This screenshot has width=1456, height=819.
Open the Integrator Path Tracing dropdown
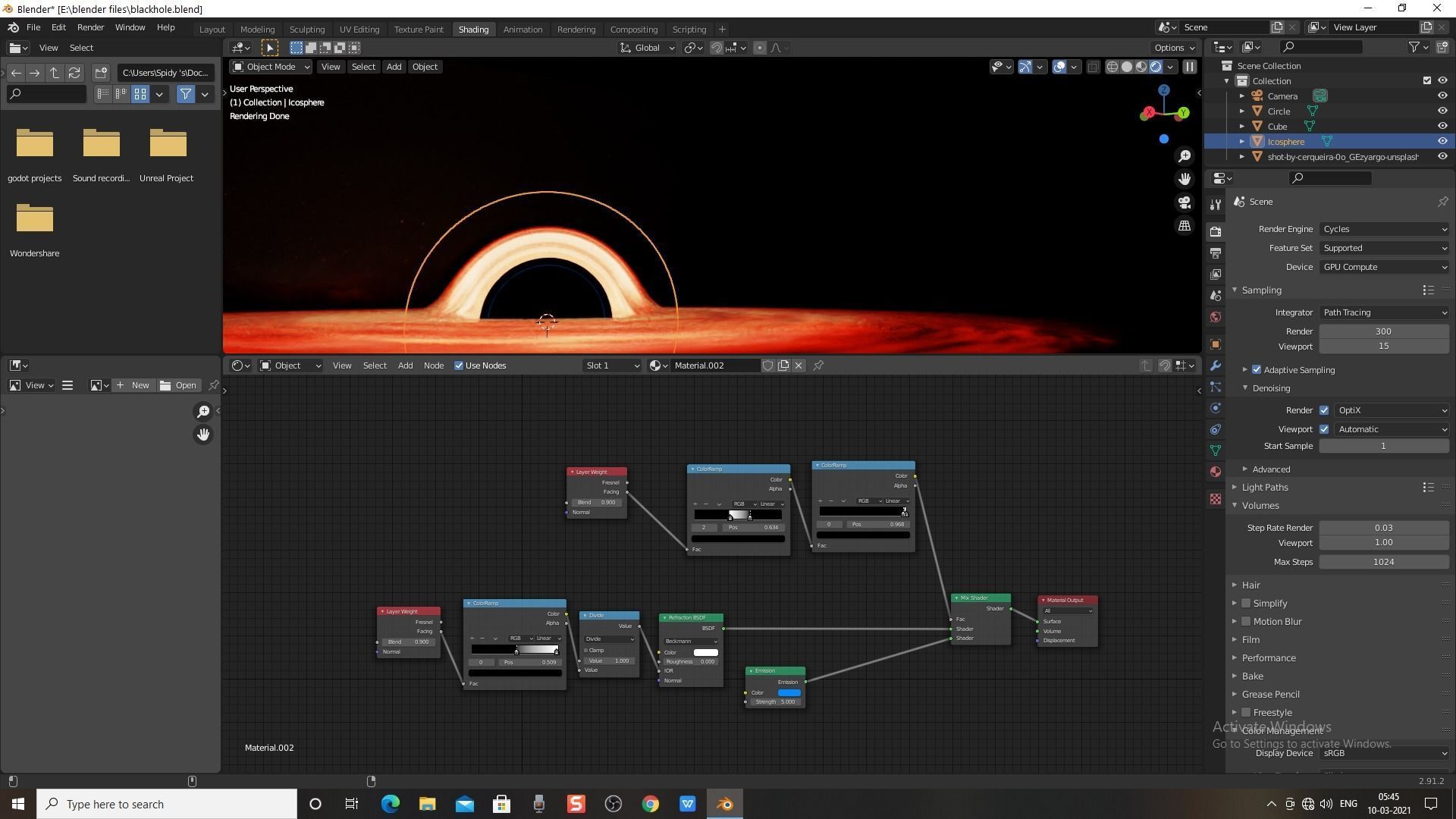point(1384,312)
